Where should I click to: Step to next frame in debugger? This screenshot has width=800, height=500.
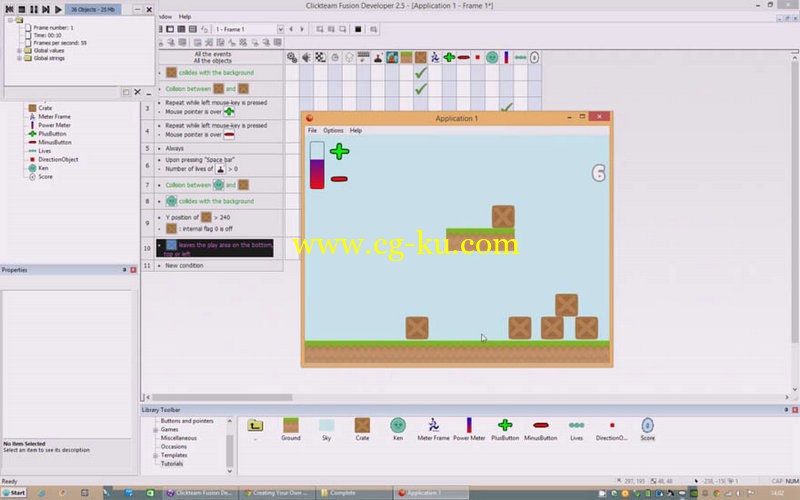pyautogui.click(x=46, y=9)
